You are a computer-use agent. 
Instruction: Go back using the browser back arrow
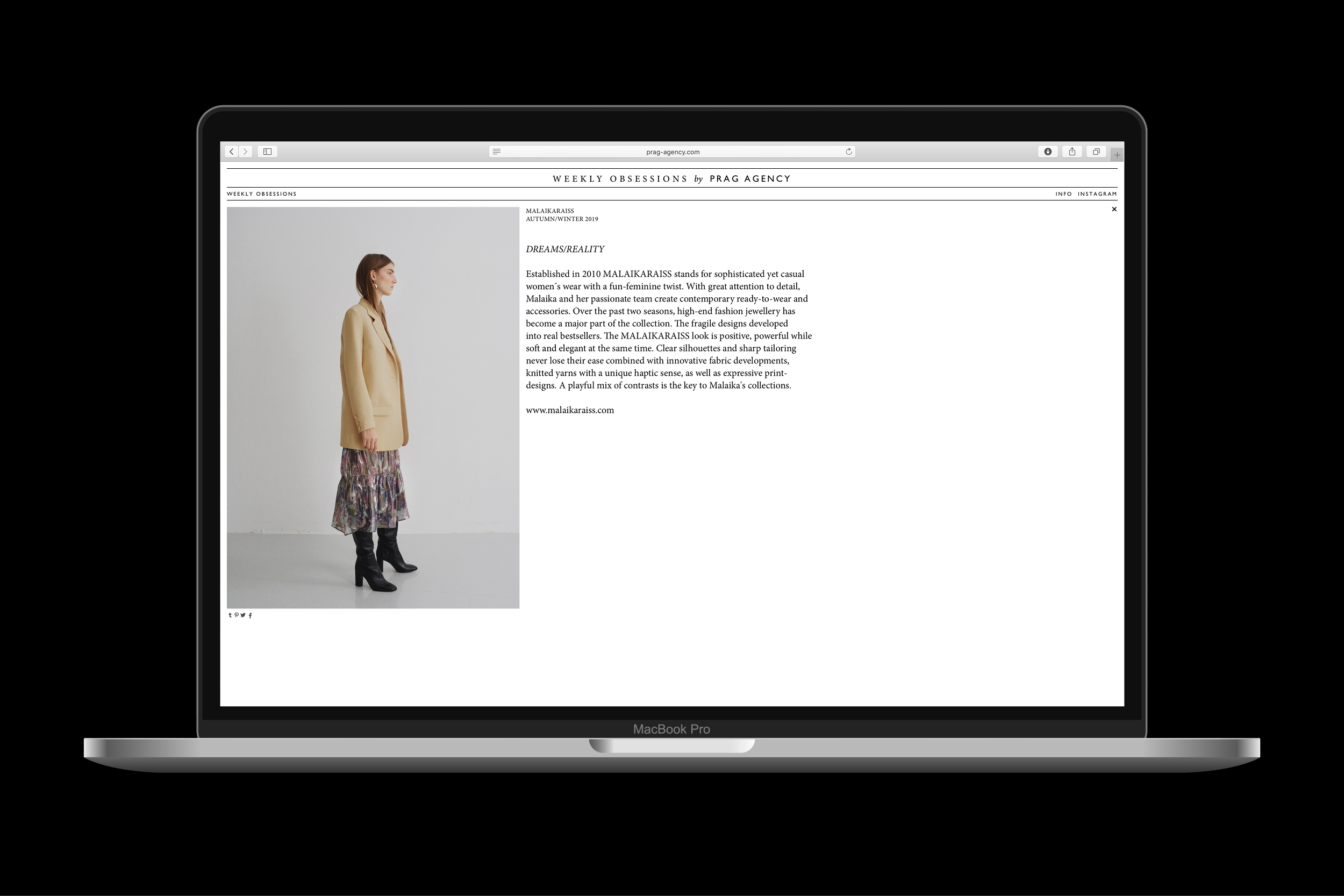tap(231, 152)
